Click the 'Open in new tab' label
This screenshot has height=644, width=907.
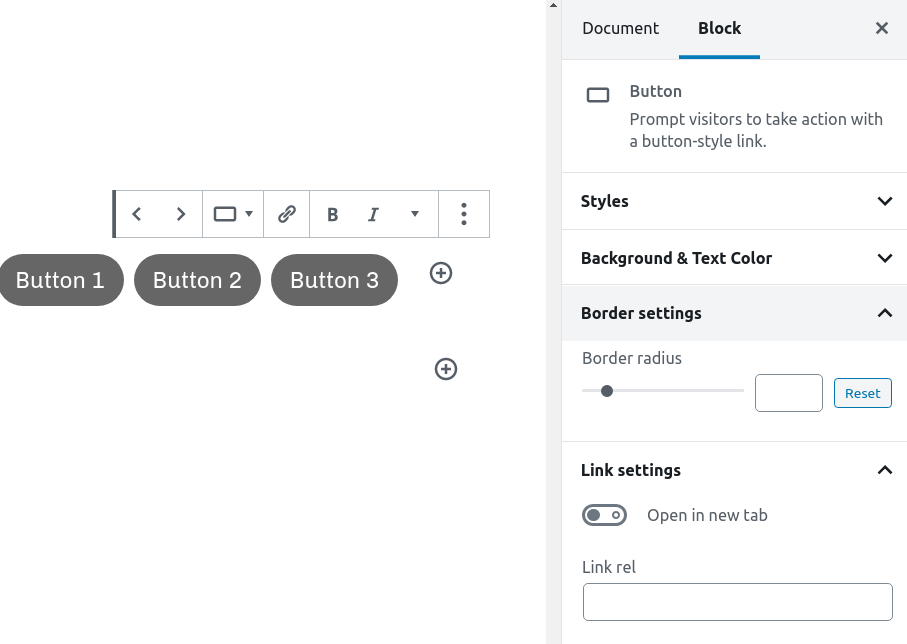(707, 515)
